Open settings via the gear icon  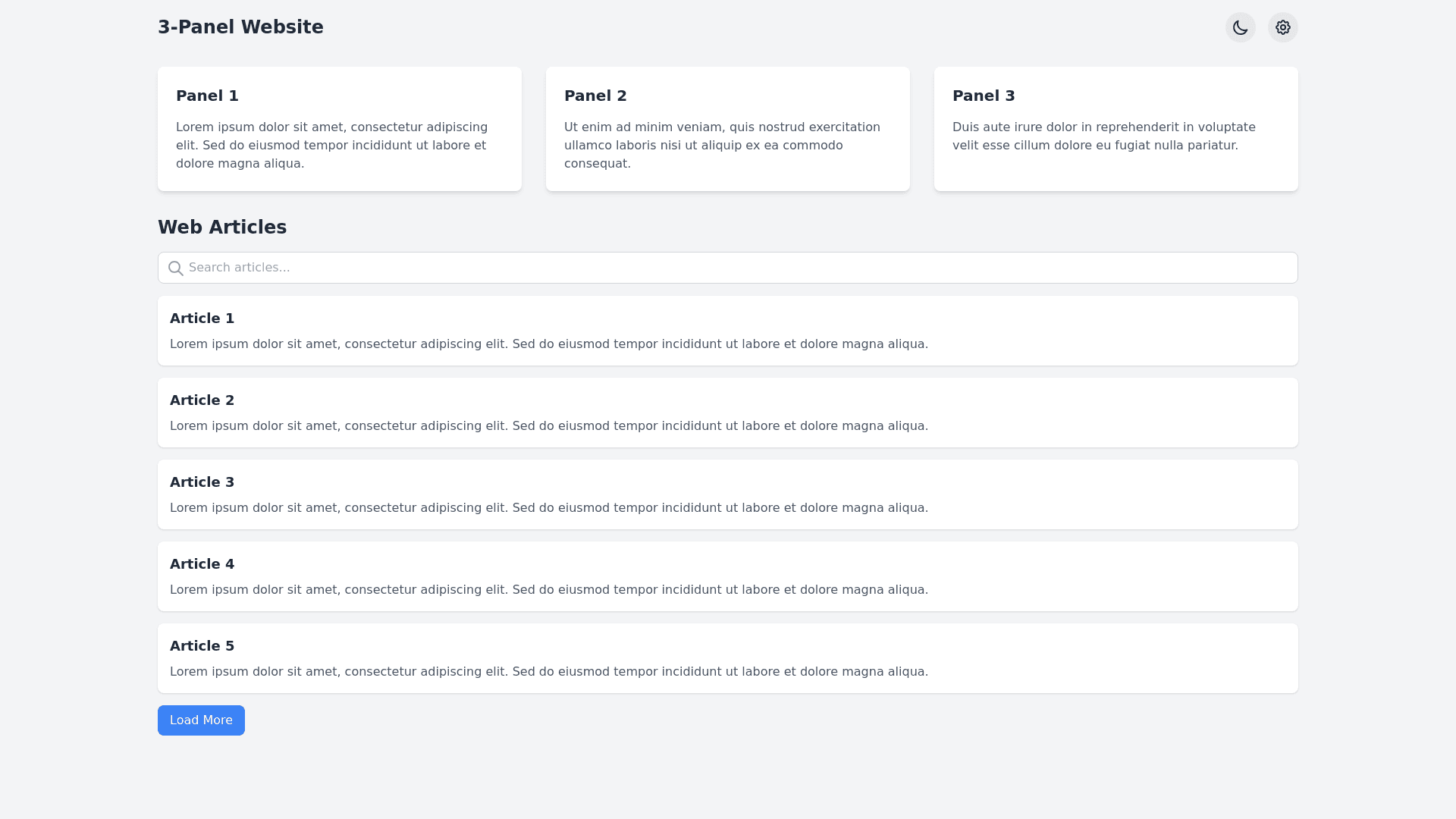tap(1283, 27)
